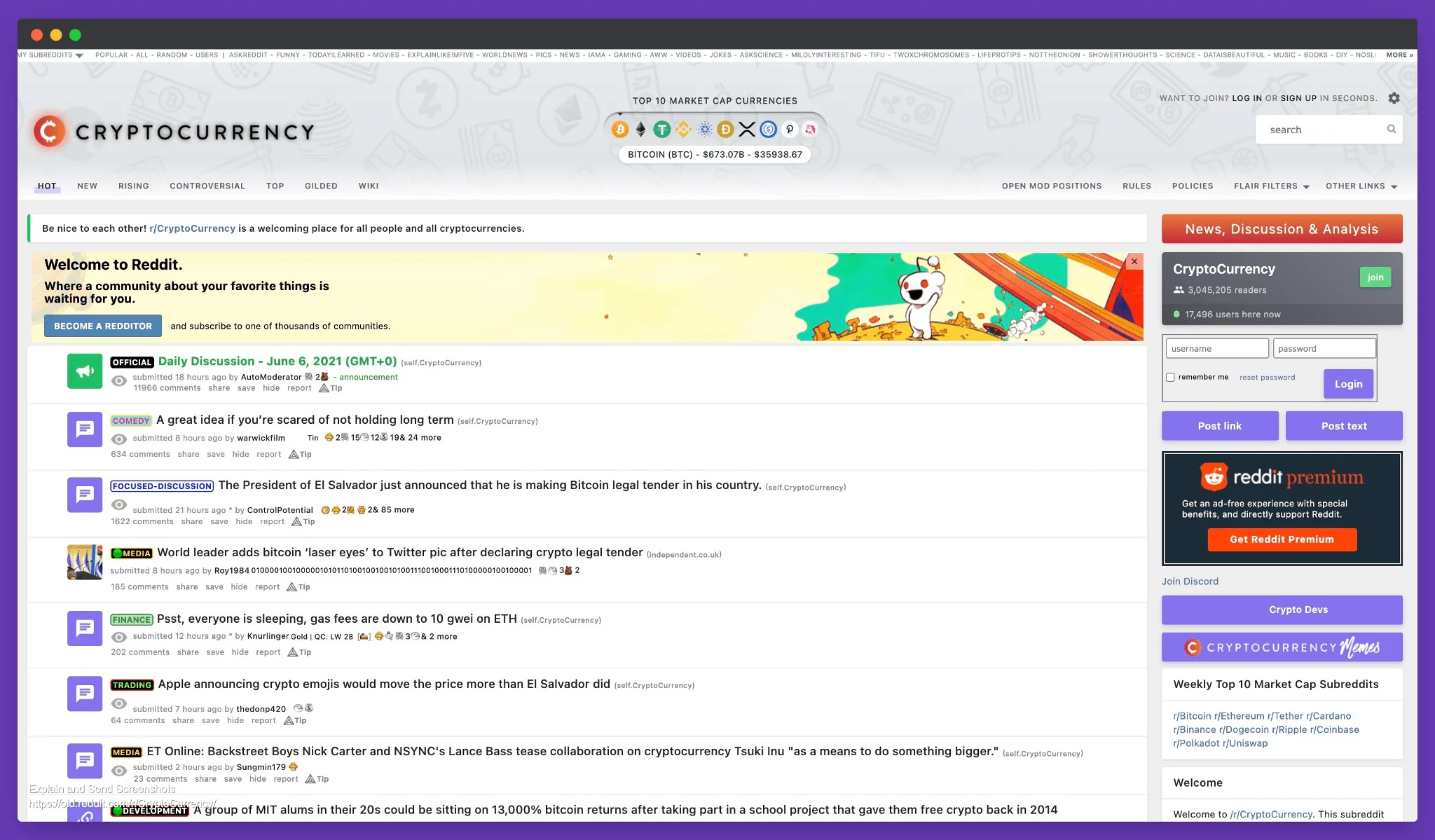
Task: Click the megaphone icon on the Daily Discussion post
Action: [x=85, y=371]
